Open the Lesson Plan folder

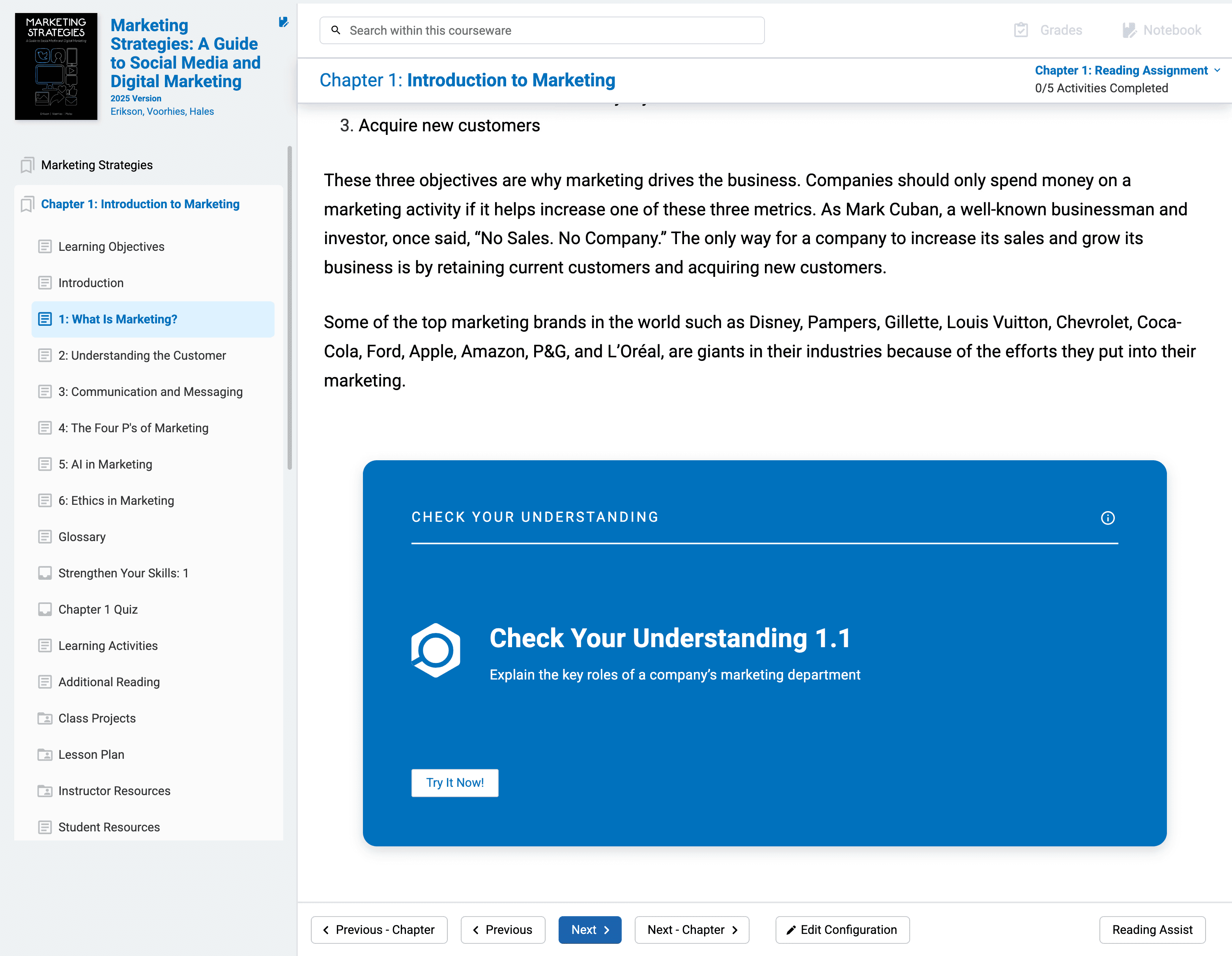click(91, 754)
